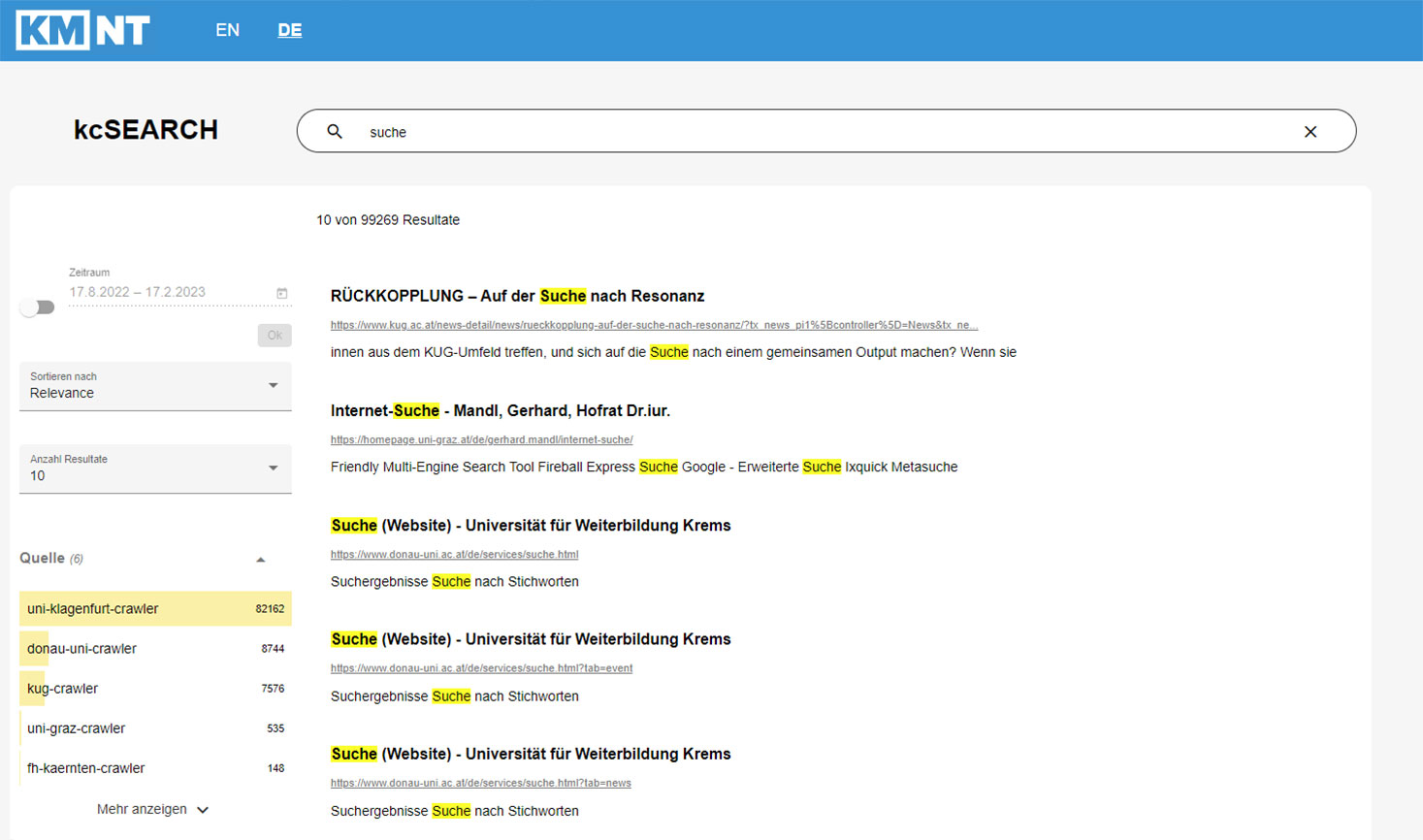Viewport: 1423px width, 840px height.
Task: Toggle the Zeitraum date filter switch
Action: (x=37, y=307)
